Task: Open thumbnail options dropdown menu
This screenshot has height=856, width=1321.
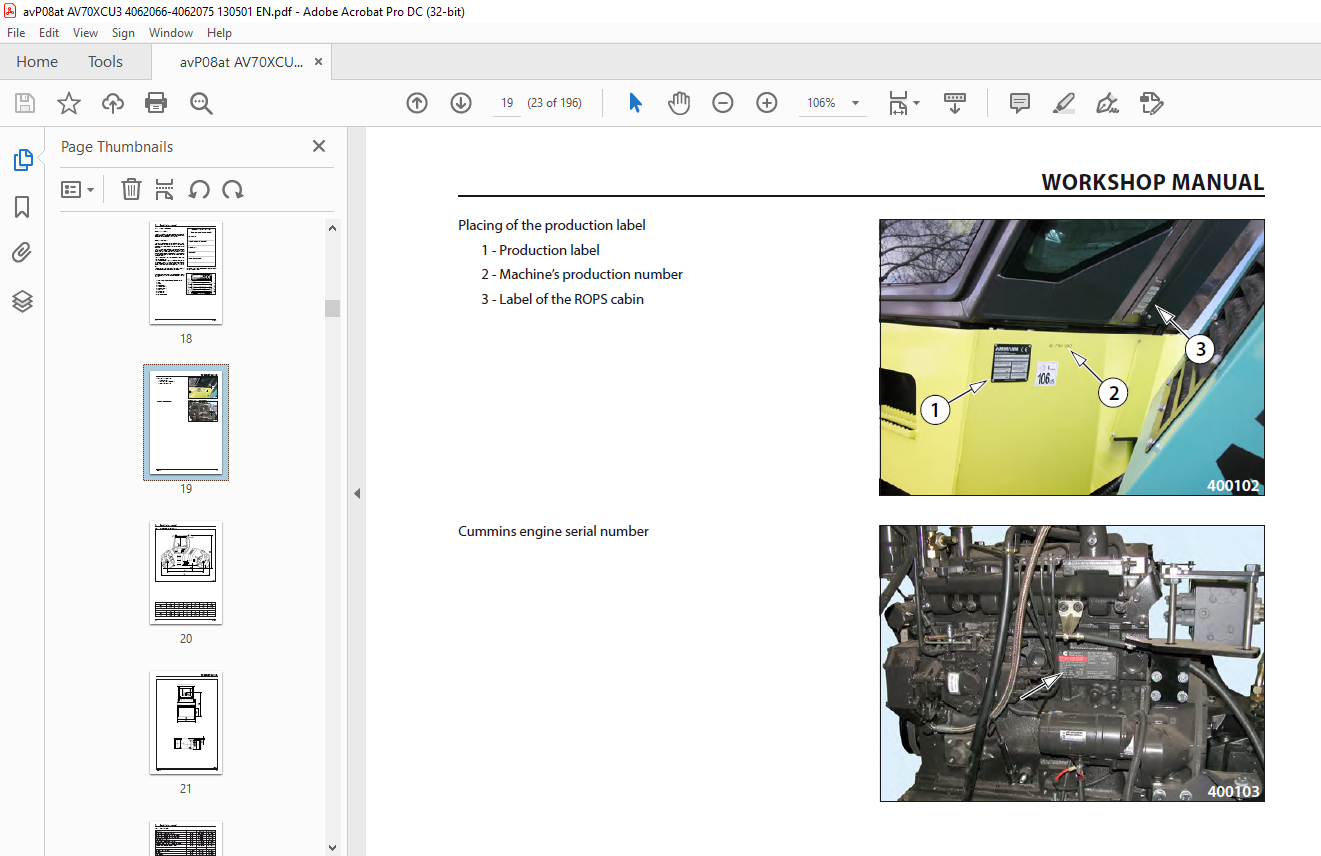Action: click(x=78, y=189)
